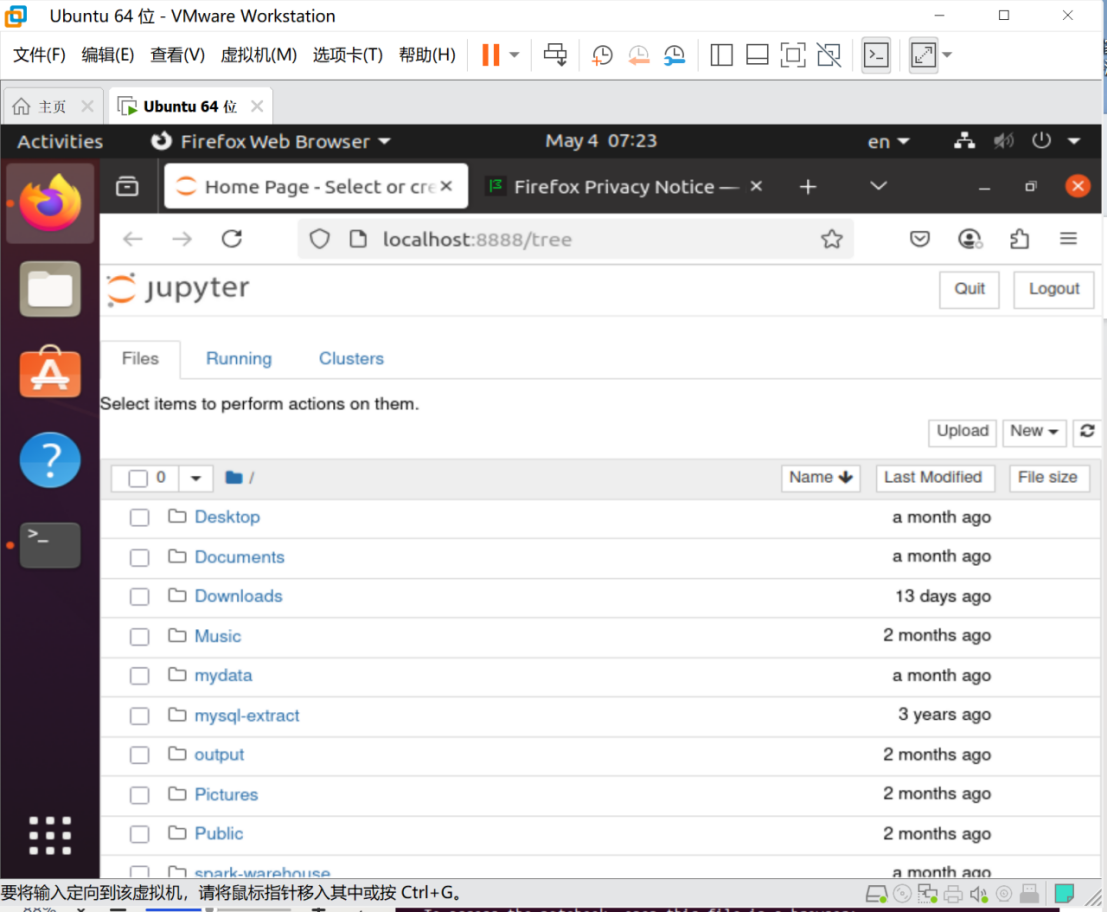This screenshot has width=1108, height=913.
Task: Bookmark this page with the star
Action: click(832, 240)
